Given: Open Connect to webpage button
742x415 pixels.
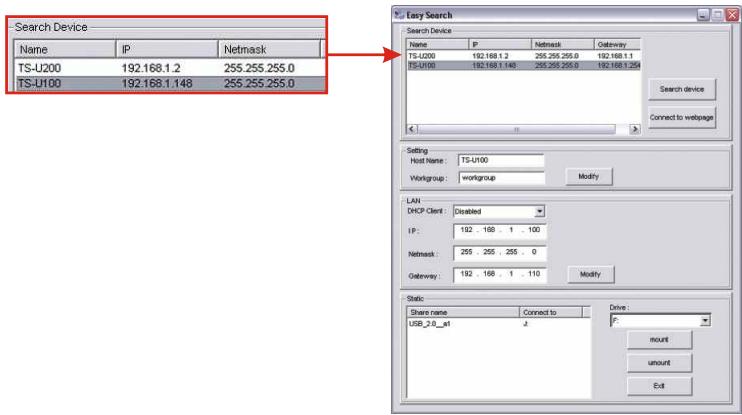Looking at the screenshot, I should pos(681,117).
